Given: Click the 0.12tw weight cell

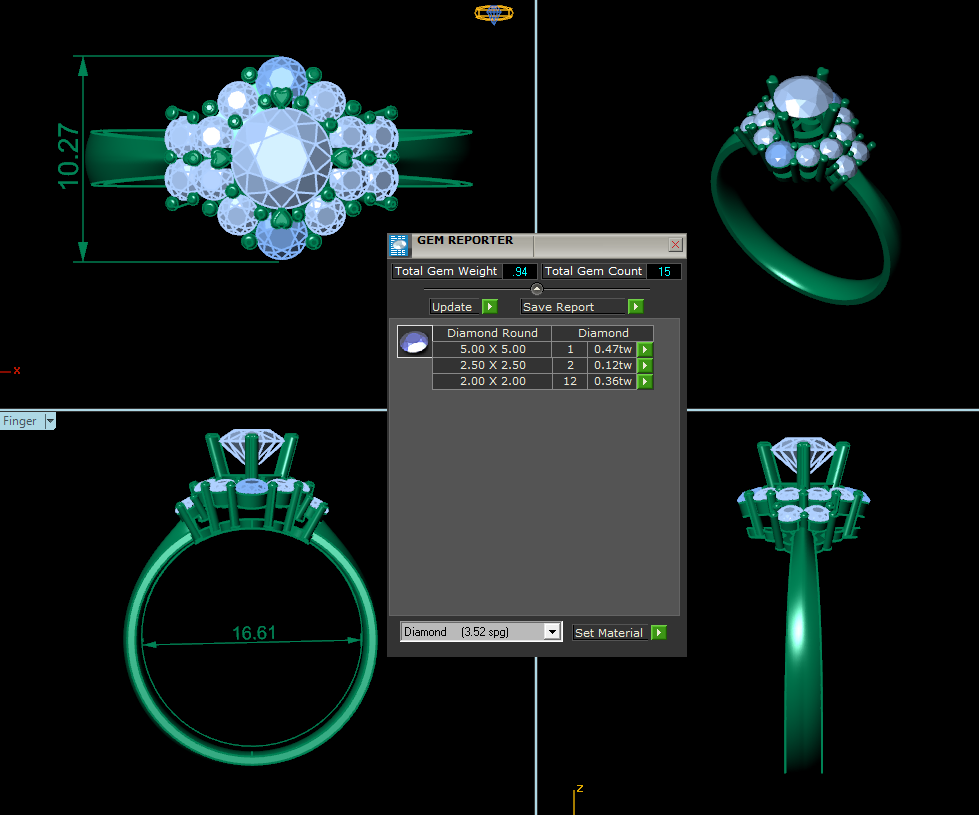Looking at the screenshot, I should (612, 365).
